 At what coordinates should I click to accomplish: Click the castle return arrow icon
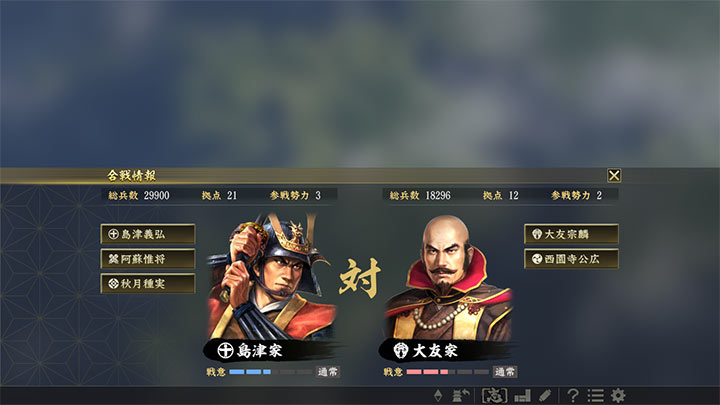click(x=461, y=395)
